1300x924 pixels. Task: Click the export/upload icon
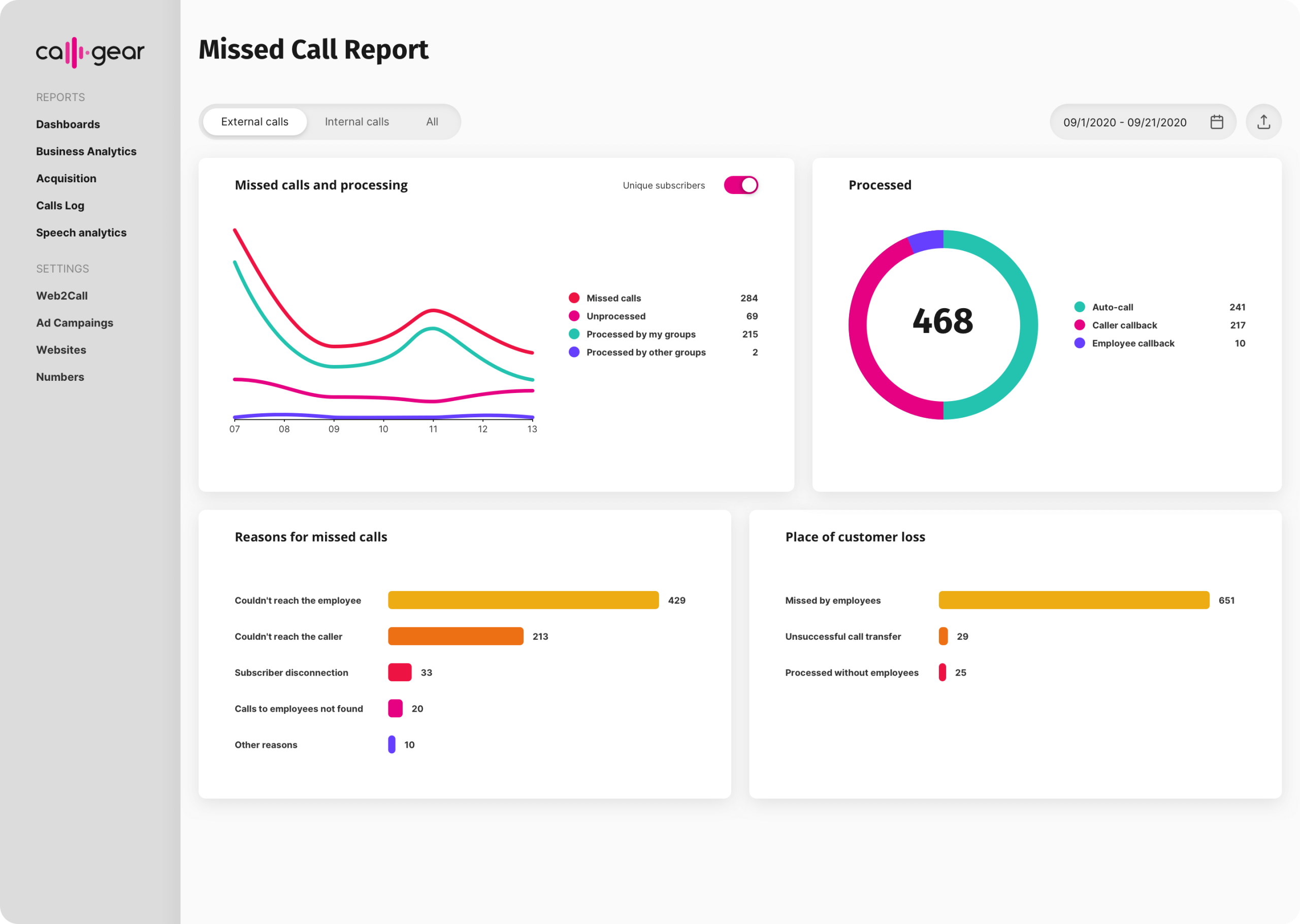(1263, 121)
